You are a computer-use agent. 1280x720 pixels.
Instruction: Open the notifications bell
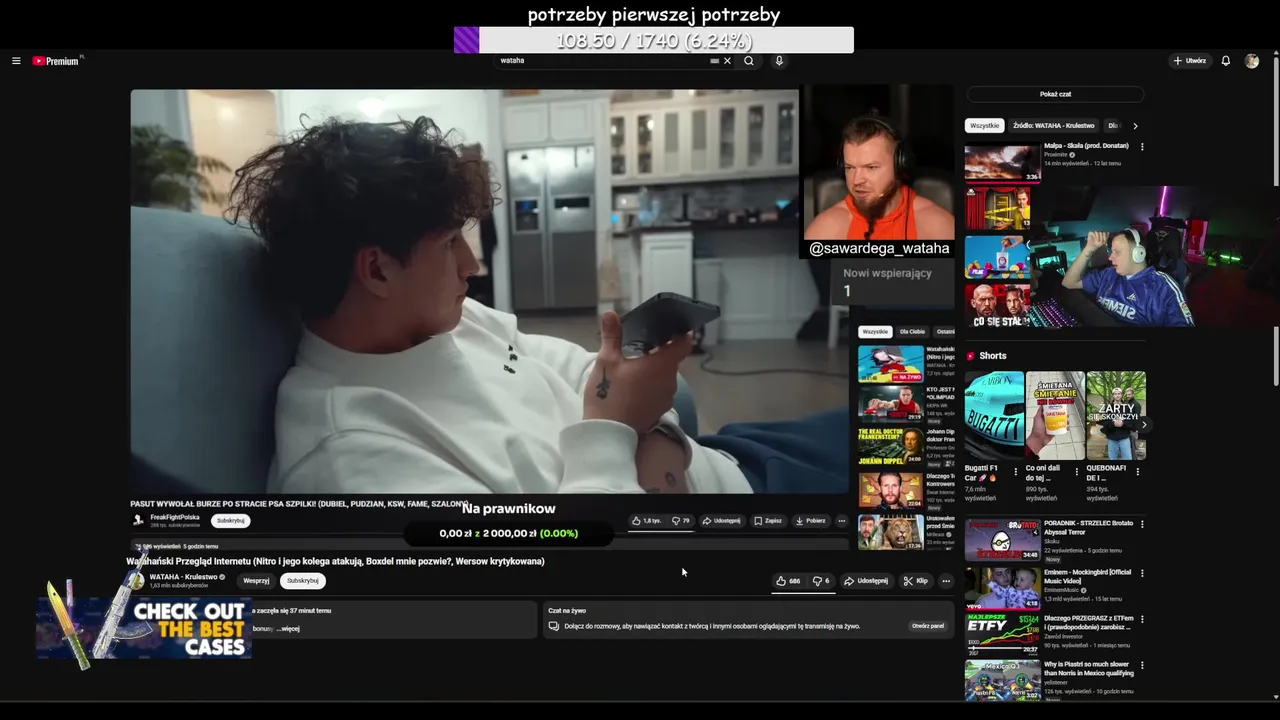[x=1226, y=61]
